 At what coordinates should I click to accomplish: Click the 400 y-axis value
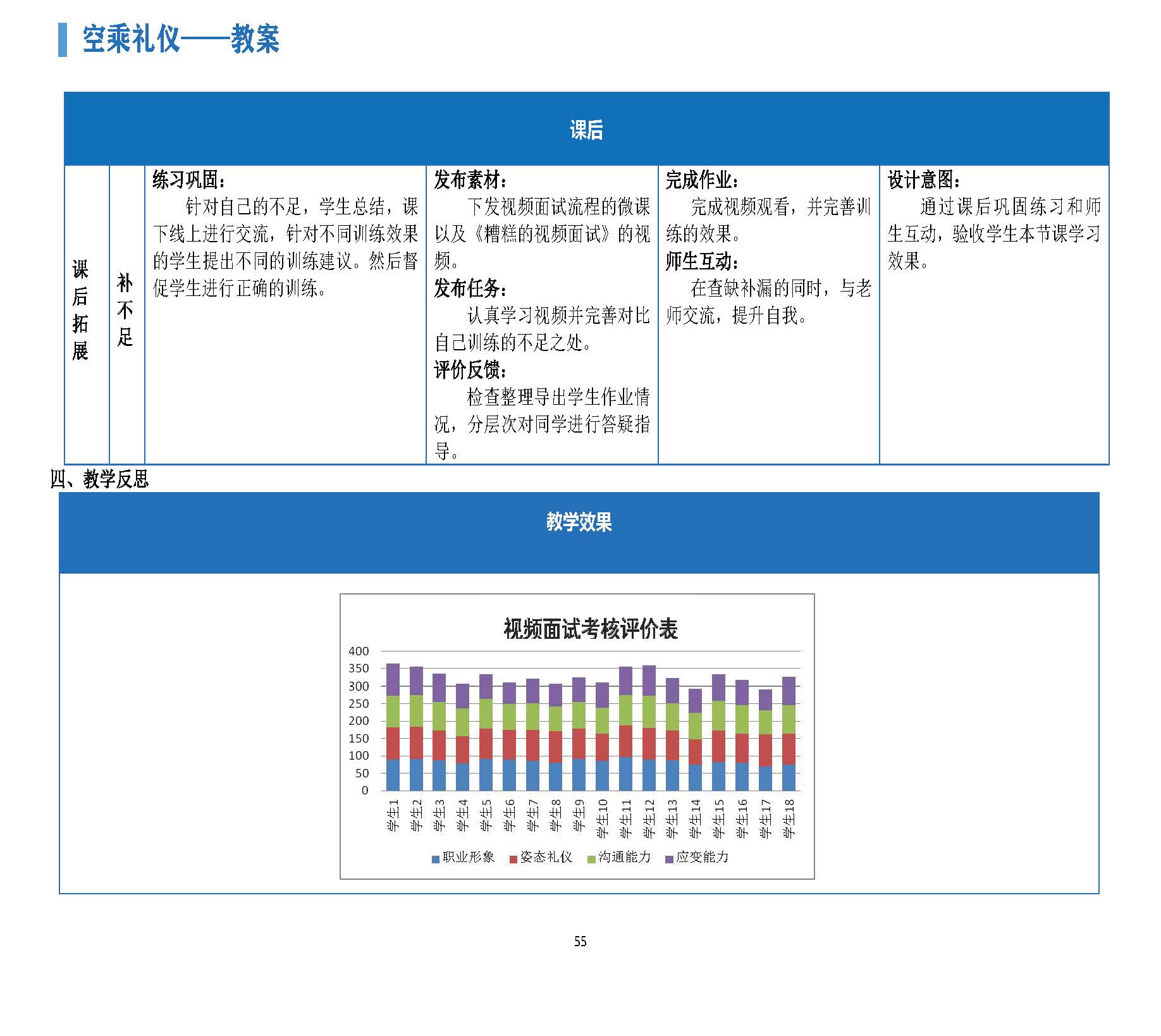359,651
